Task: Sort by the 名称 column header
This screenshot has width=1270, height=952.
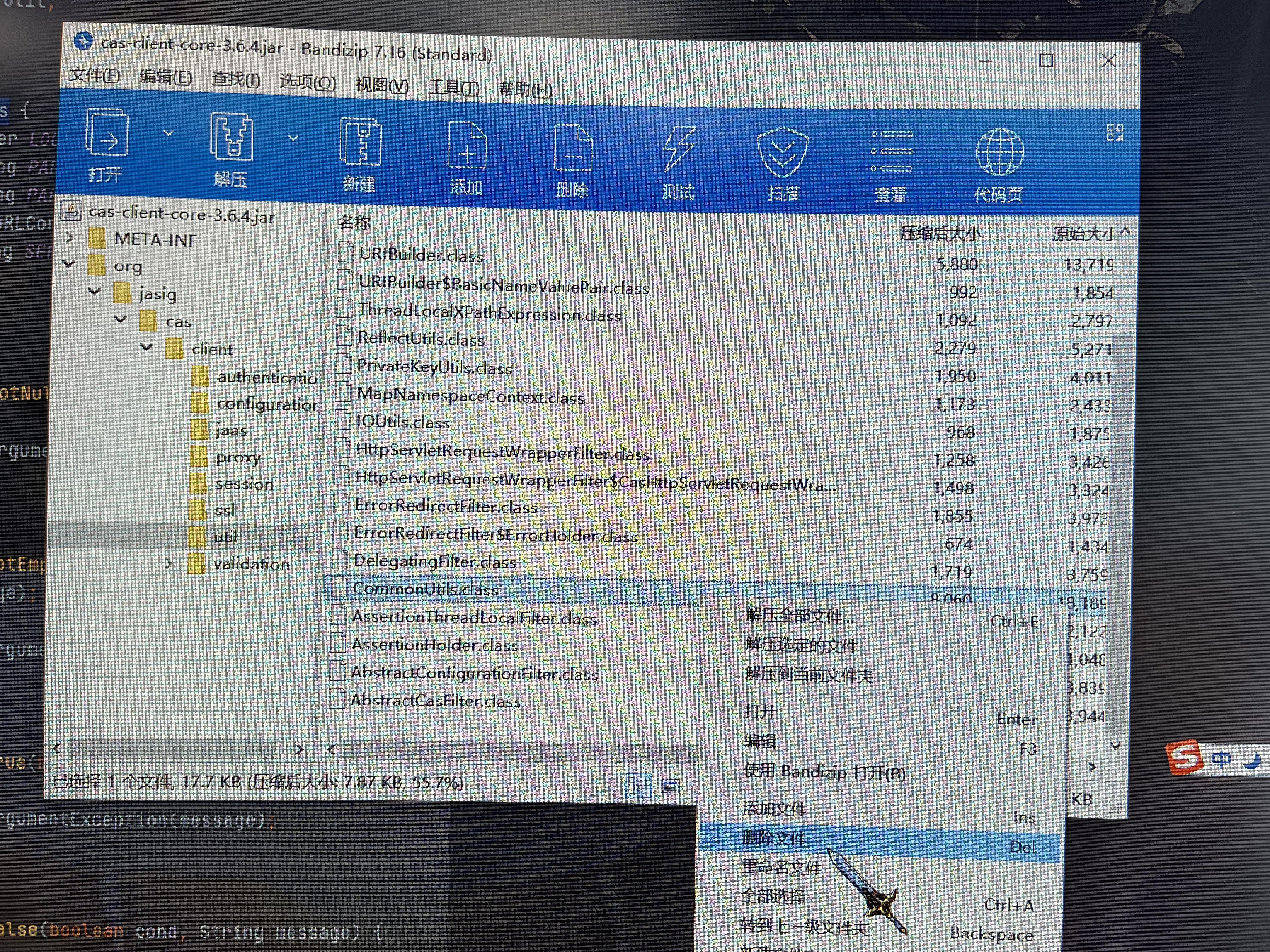Action: [355, 222]
